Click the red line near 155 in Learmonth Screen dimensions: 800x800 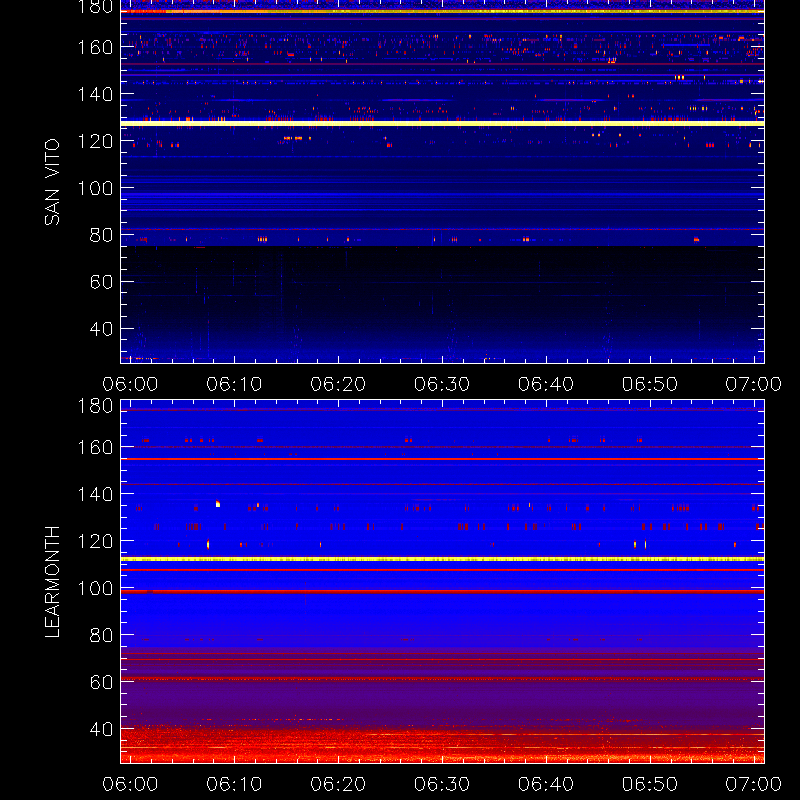[x=442, y=459]
